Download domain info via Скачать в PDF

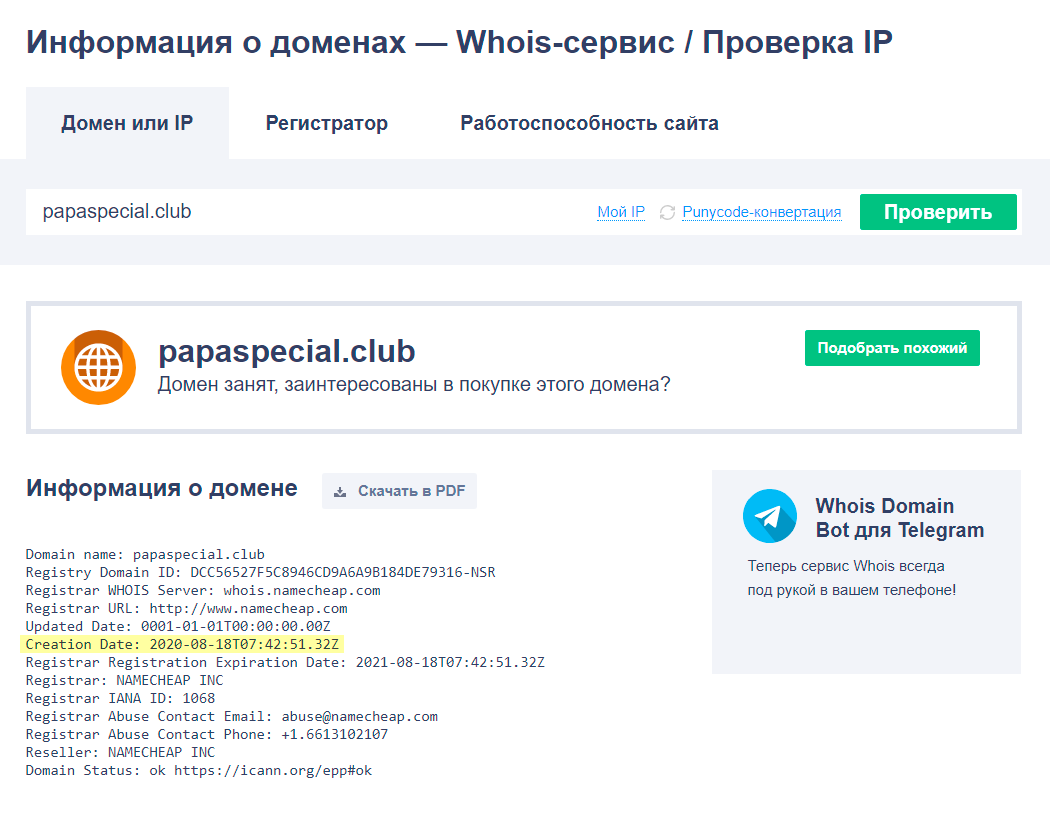click(x=399, y=491)
